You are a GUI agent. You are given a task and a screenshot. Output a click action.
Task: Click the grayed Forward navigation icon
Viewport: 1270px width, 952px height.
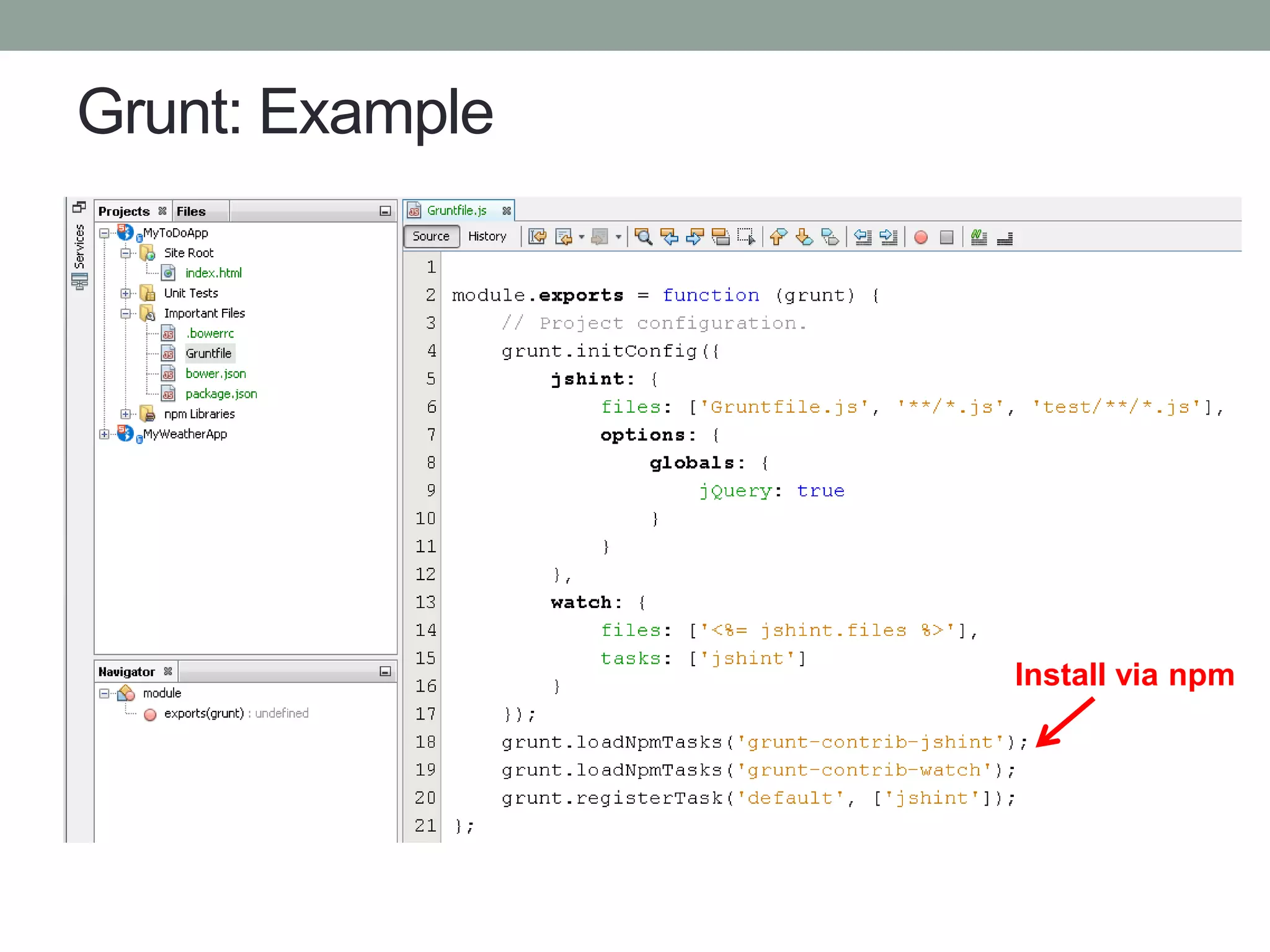600,237
